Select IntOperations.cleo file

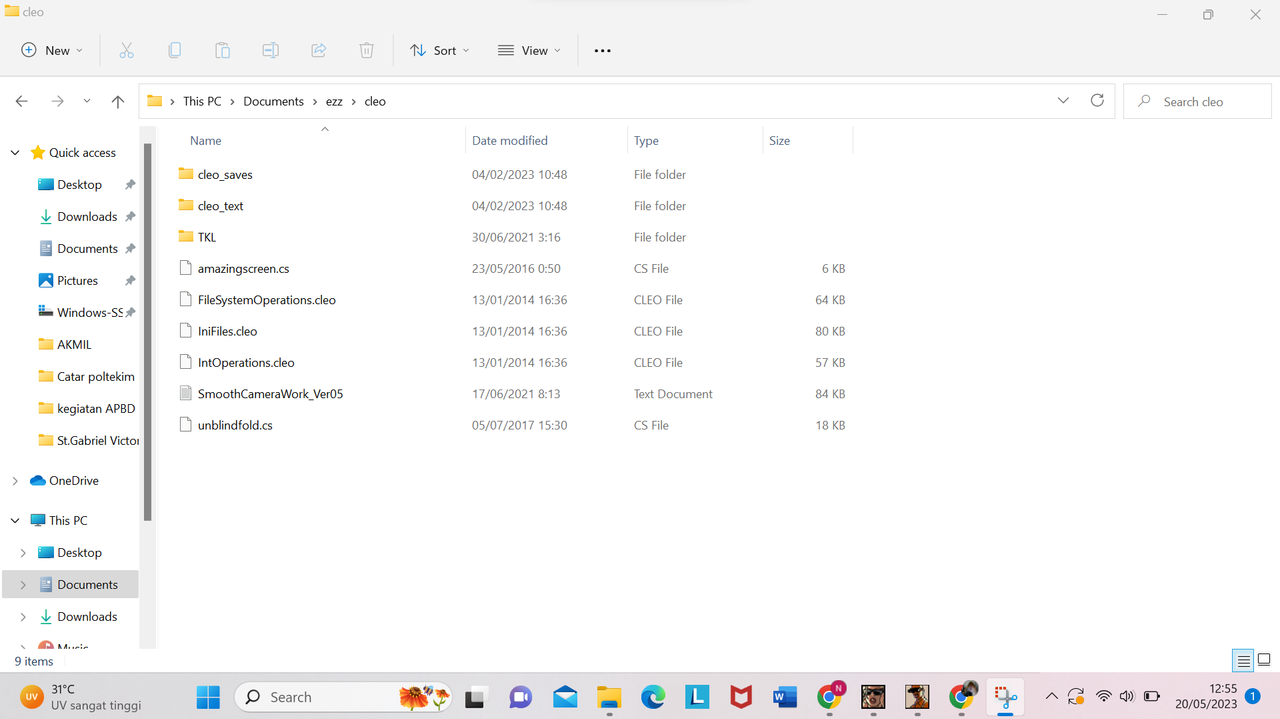tap(246, 363)
